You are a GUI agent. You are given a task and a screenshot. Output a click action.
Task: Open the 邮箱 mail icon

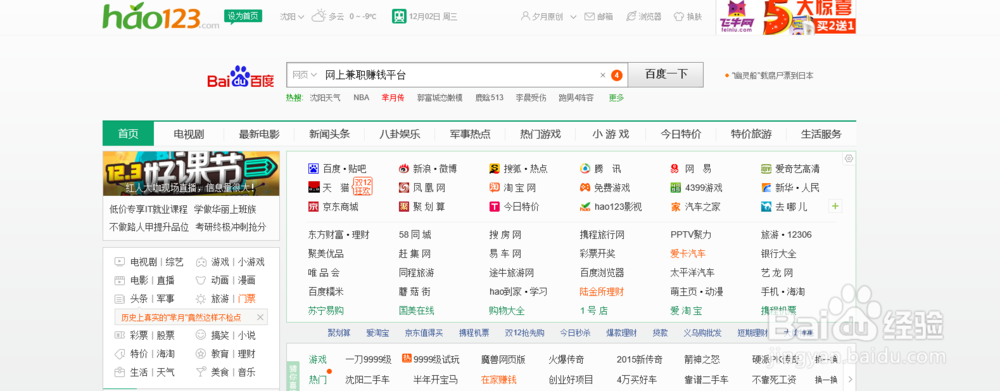pyautogui.click(x=589, y=17)
